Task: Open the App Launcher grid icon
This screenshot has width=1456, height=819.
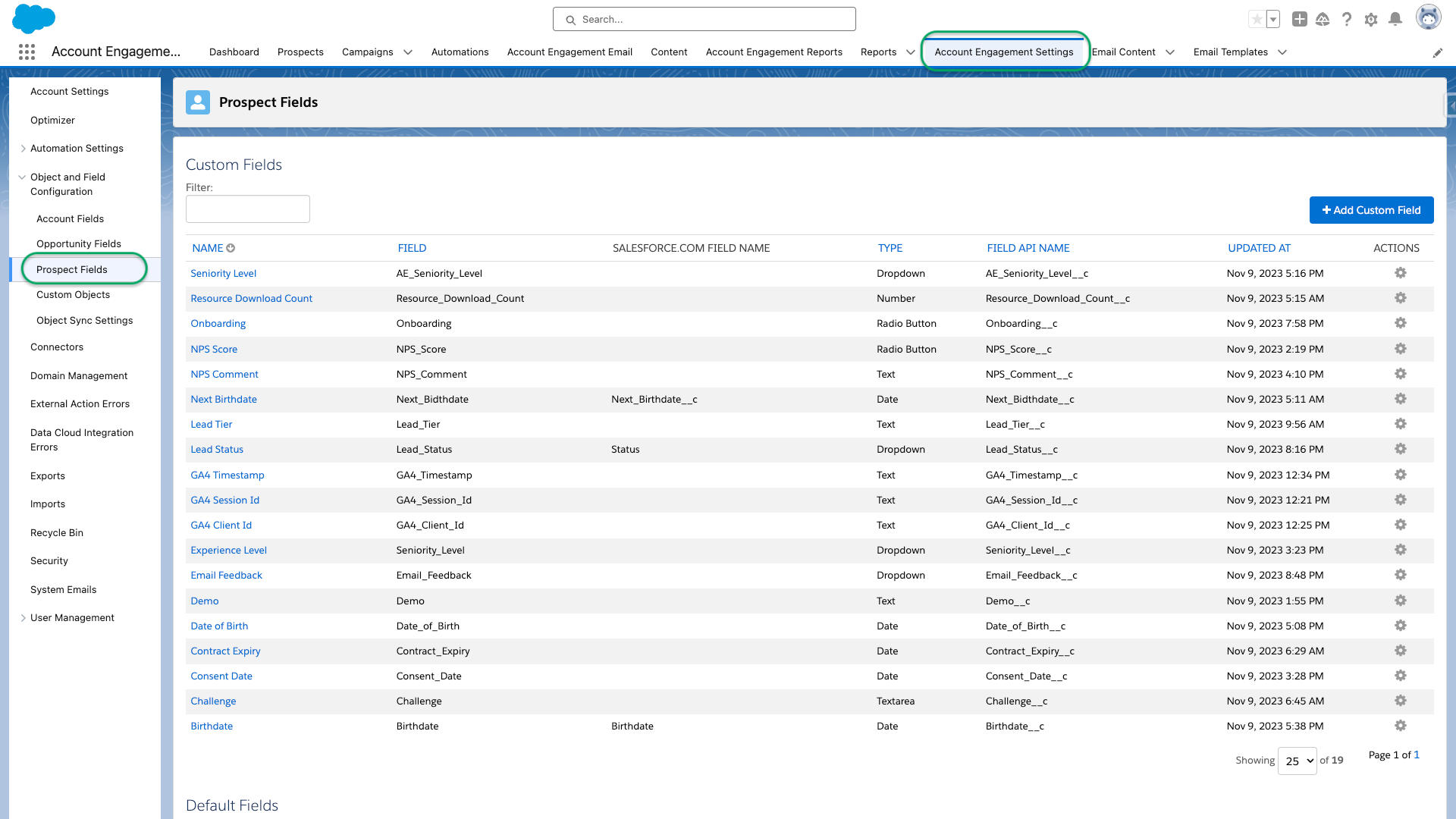Action: 27,52
